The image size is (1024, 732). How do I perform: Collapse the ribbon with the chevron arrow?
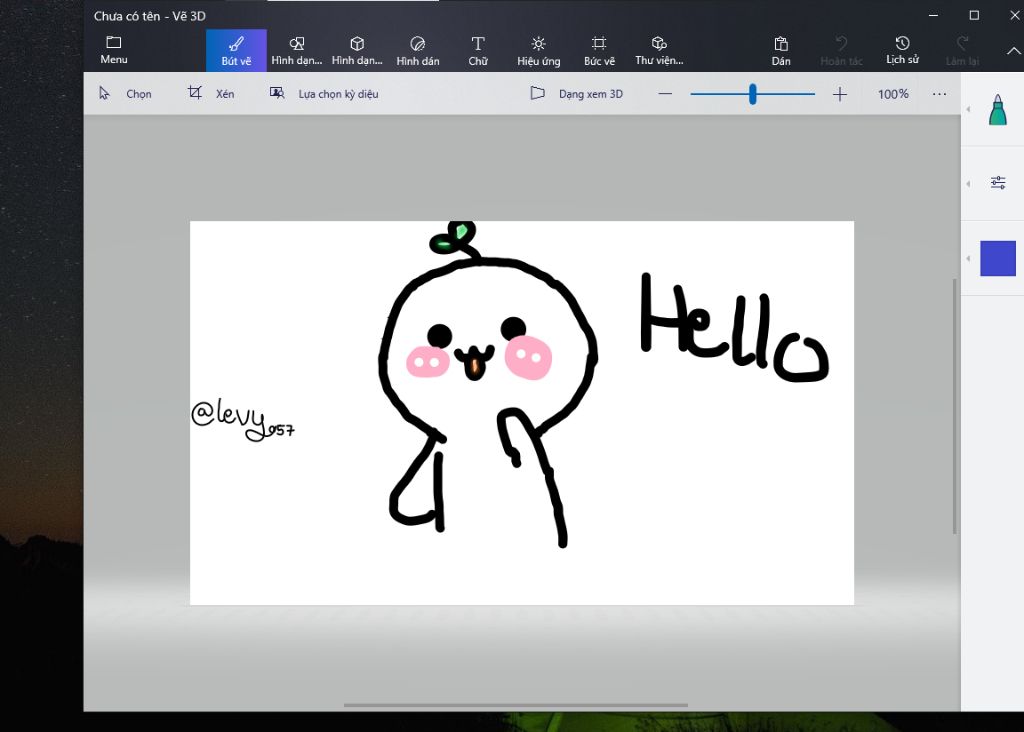pyautogui.click(x=1014, y=50)
